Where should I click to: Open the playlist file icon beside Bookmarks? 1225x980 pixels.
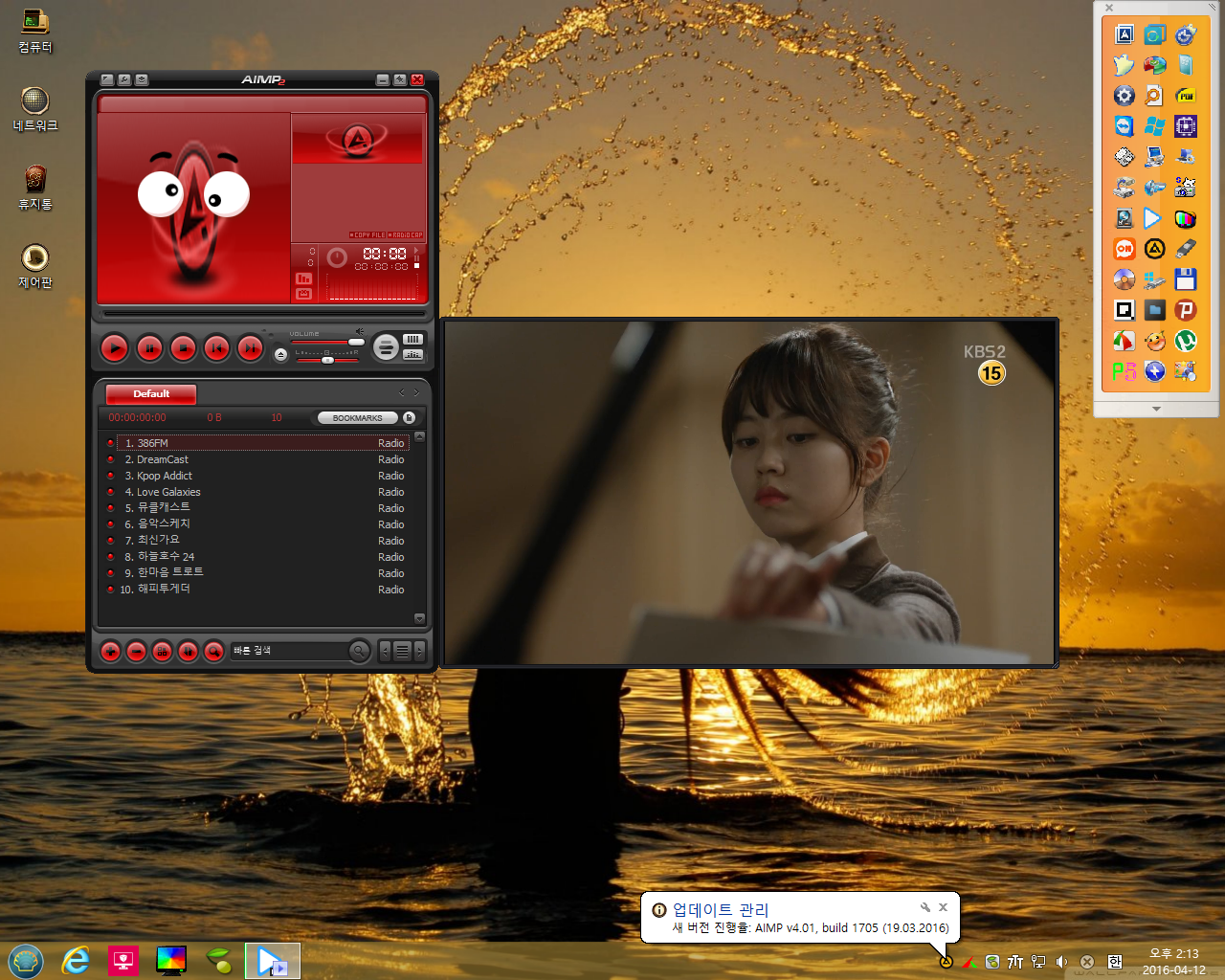click(410, 417)
